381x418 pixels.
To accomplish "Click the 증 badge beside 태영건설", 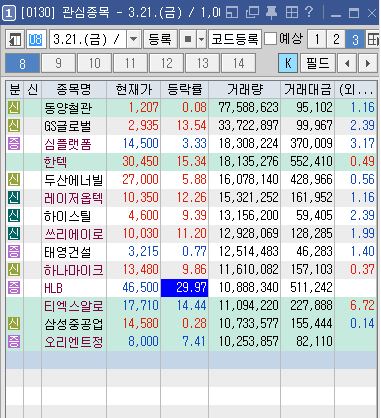I will 14,252.
